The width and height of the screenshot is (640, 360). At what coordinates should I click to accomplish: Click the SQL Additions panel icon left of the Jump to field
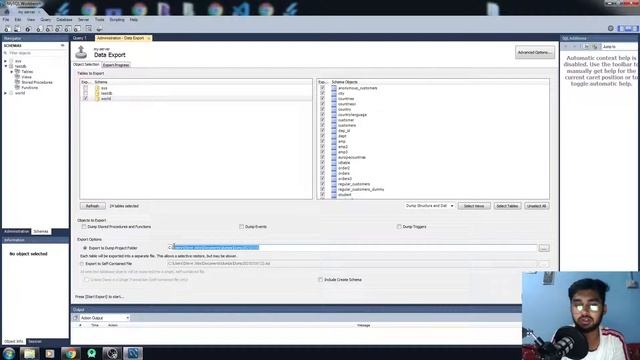(595, 47)
